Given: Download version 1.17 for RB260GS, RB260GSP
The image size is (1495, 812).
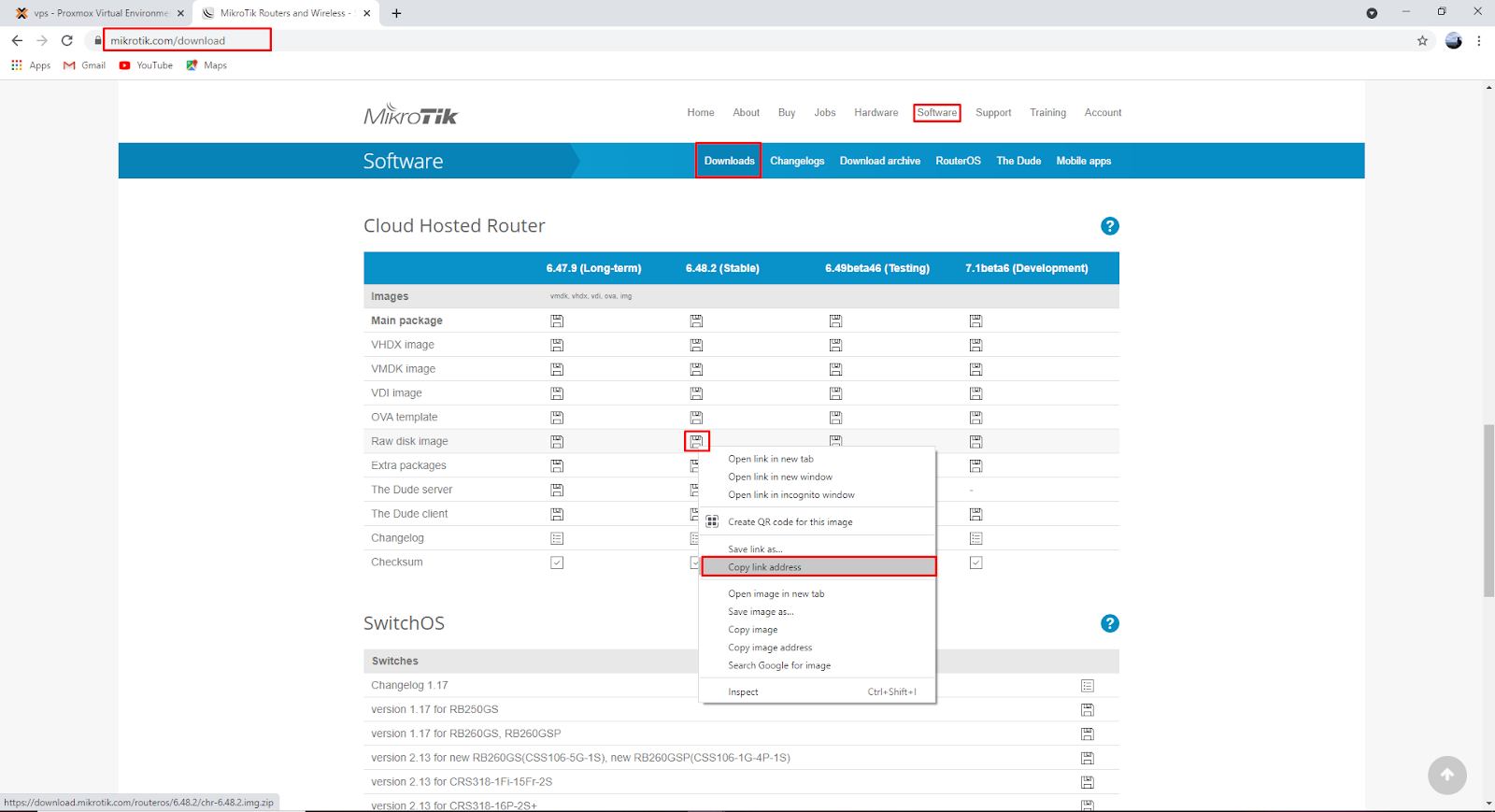Looking at the screenshot, I should pyautogui.click(x=1088, y=734).
